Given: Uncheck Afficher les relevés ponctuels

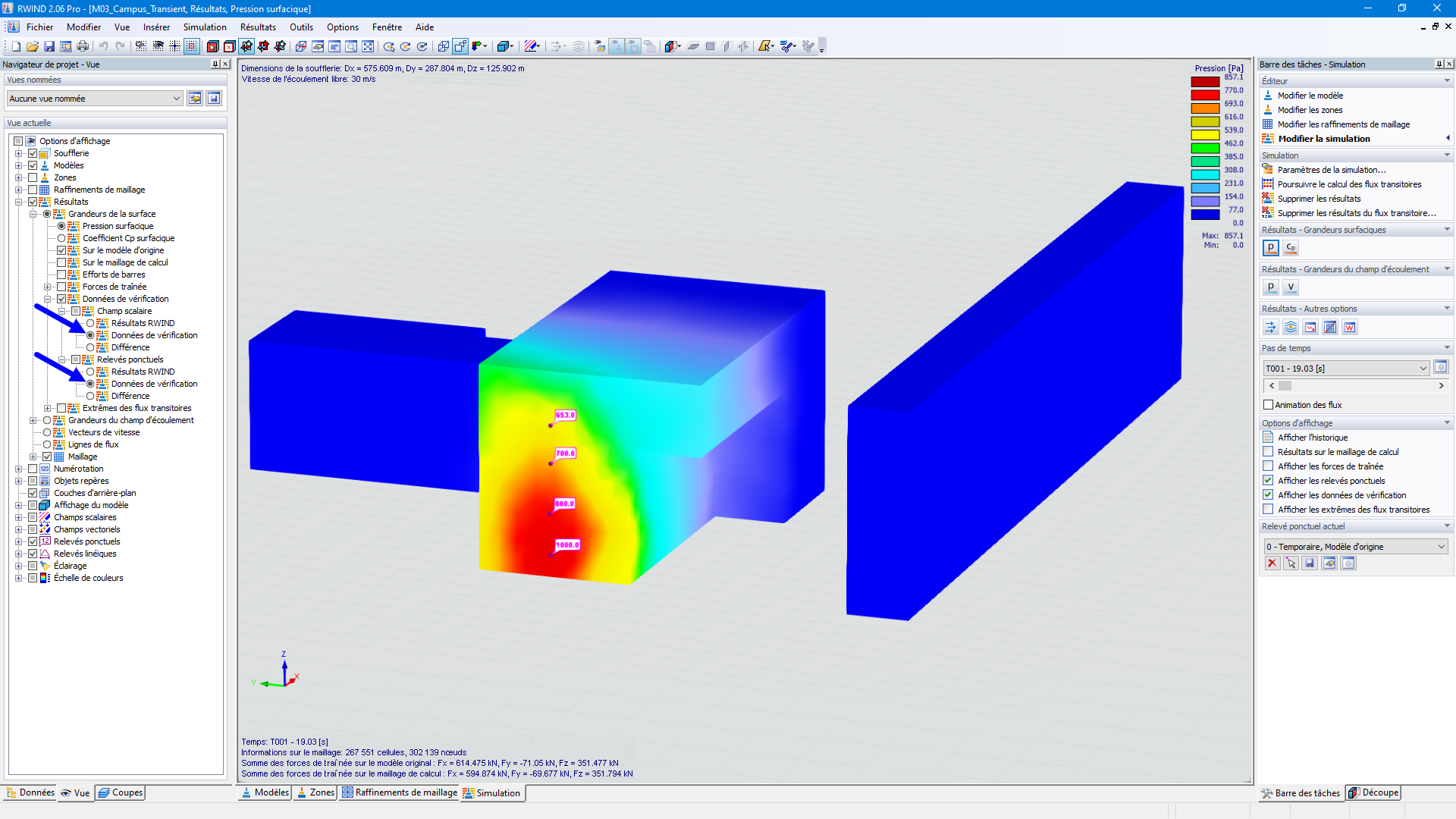Looking at the screenshot, I should click(1268, 481).
